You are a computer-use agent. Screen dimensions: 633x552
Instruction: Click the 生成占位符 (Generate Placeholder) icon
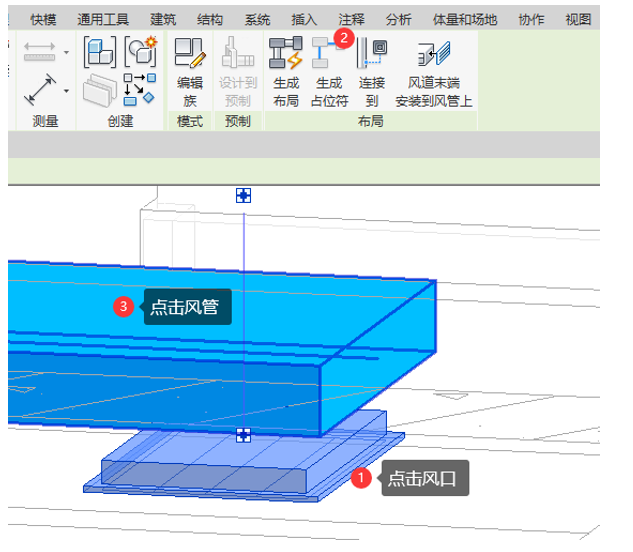pyautogui.click(x=328, y=55)
